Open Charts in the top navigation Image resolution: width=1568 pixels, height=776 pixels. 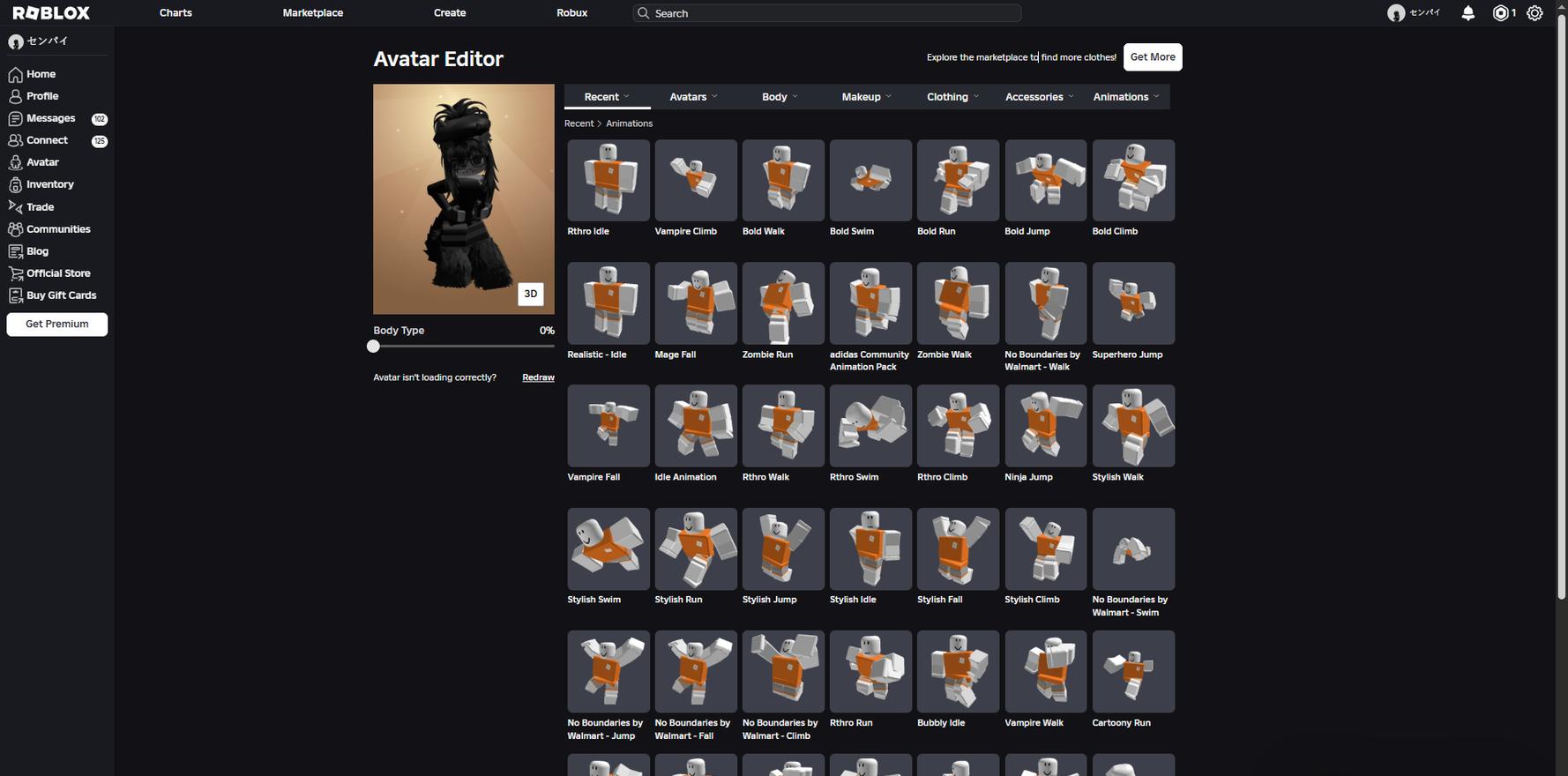click(x=175, y=13)
